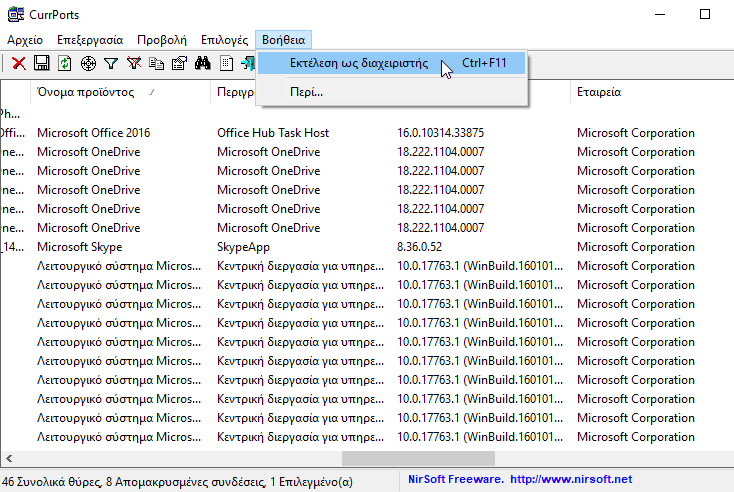This screenshot has height=492, width=734.
Task: Open the http://www.nirsoft.net link
Action: pos(571,479)
